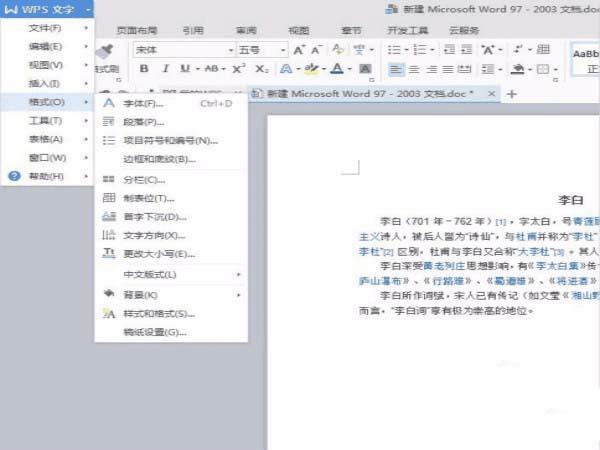Open 视图(V) menu
Screen dimensions: 600x450
point(47,65)
